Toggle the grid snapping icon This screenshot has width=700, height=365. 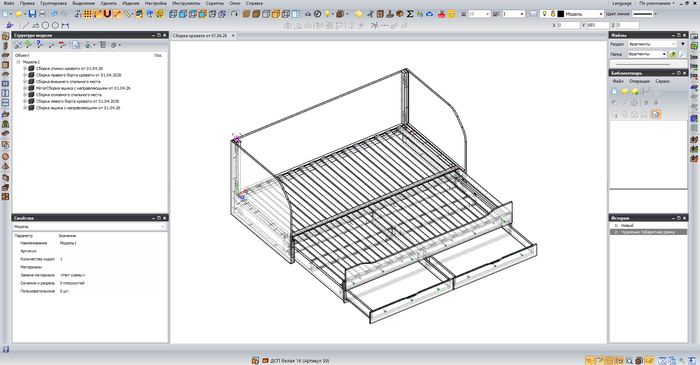point(88,14)
